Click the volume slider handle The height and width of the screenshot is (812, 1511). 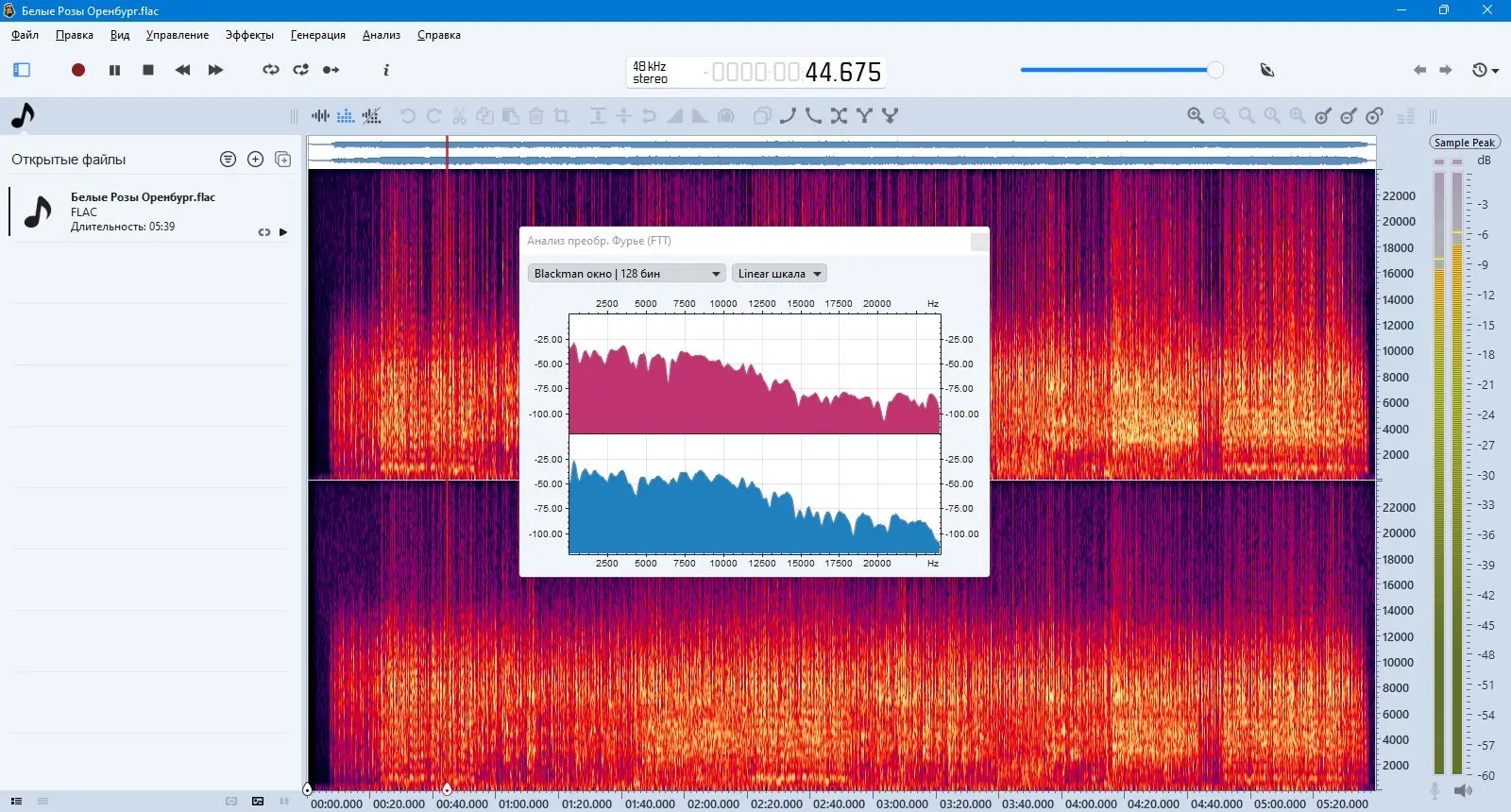pos(1214,70)
